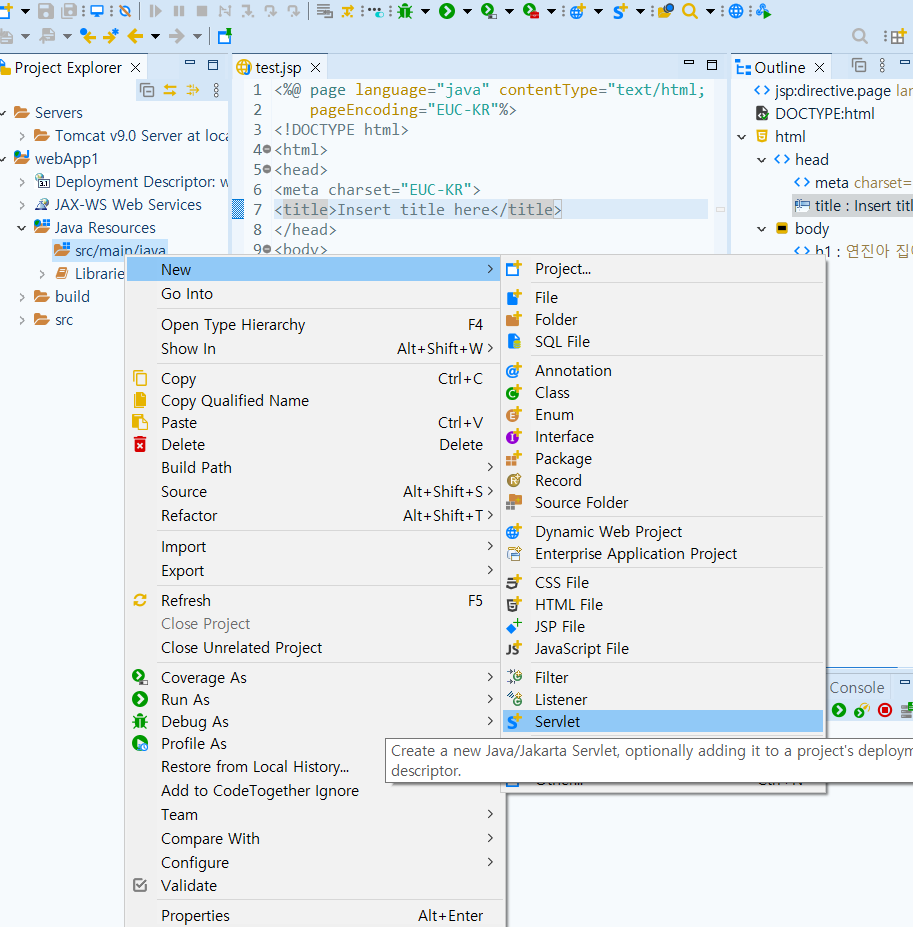This screenshot has height=927, width=913.
Task: Toggle Link with Editor in Project Explorer
Action: tap(170, 90)
